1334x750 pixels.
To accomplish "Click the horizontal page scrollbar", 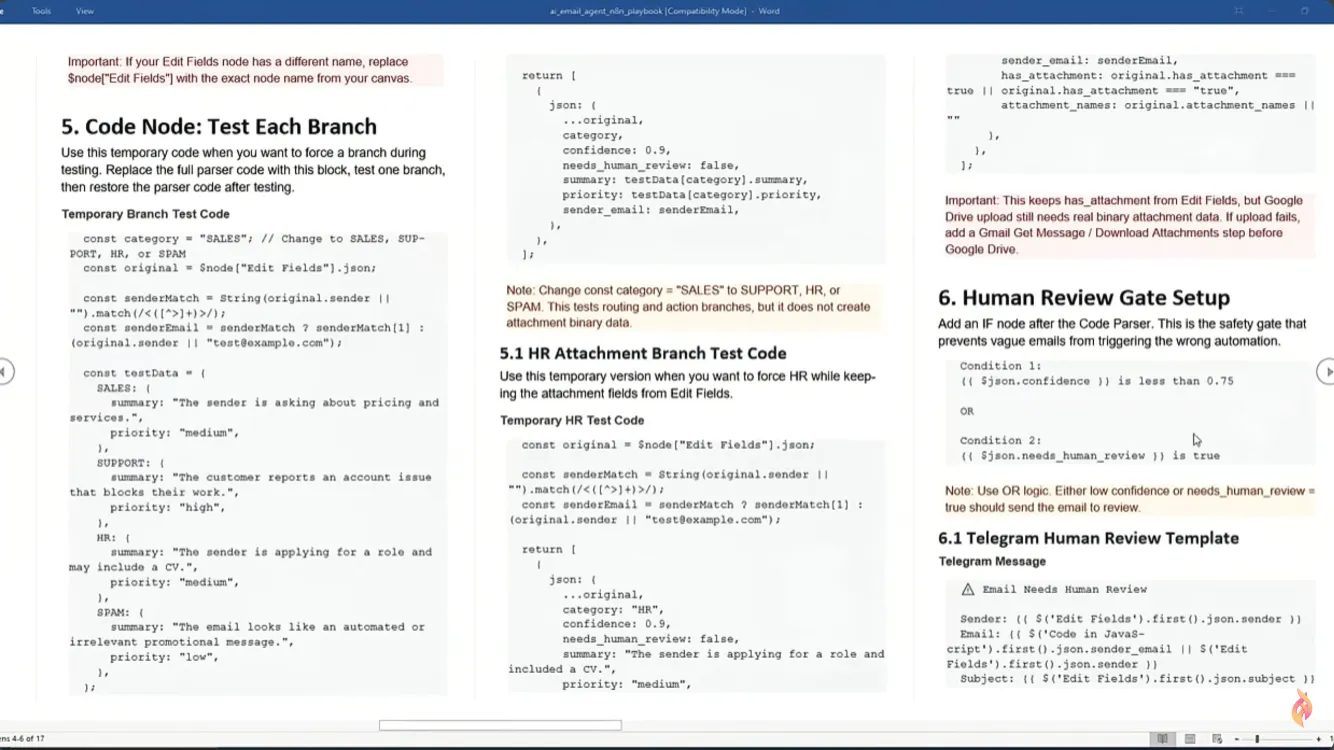I will point(500,725).
